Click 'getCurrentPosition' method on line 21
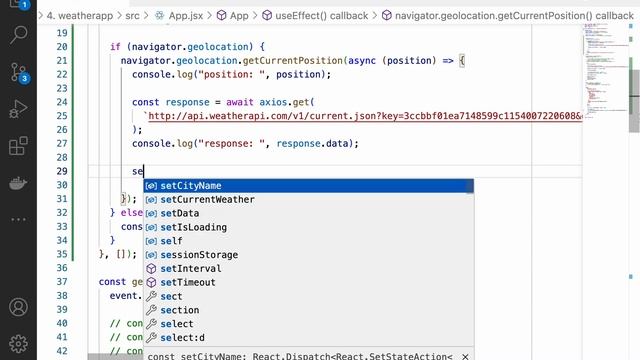 tap(293, 61)
